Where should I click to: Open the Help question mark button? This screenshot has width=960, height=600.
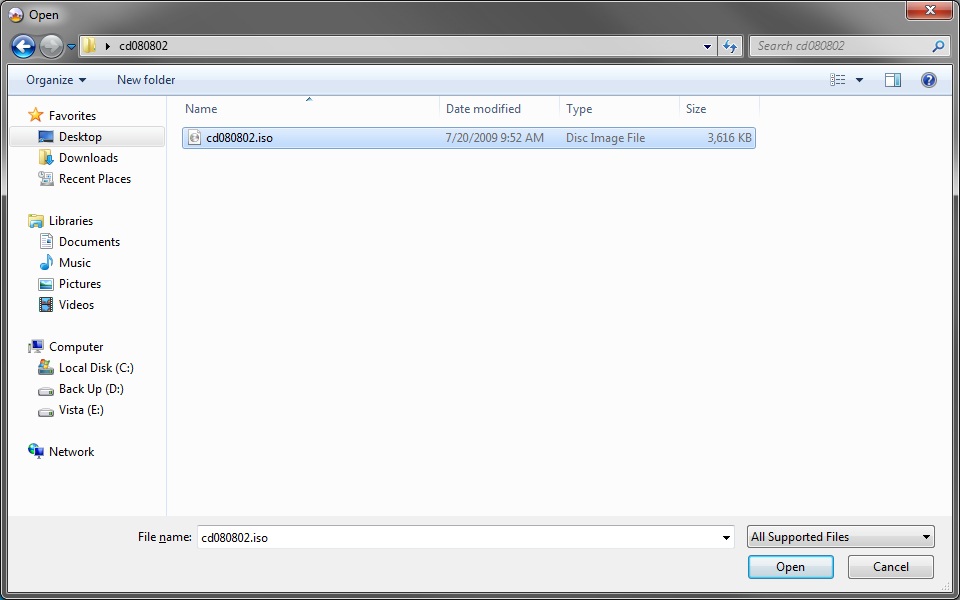pyautogui.click(x=928, y=80)
